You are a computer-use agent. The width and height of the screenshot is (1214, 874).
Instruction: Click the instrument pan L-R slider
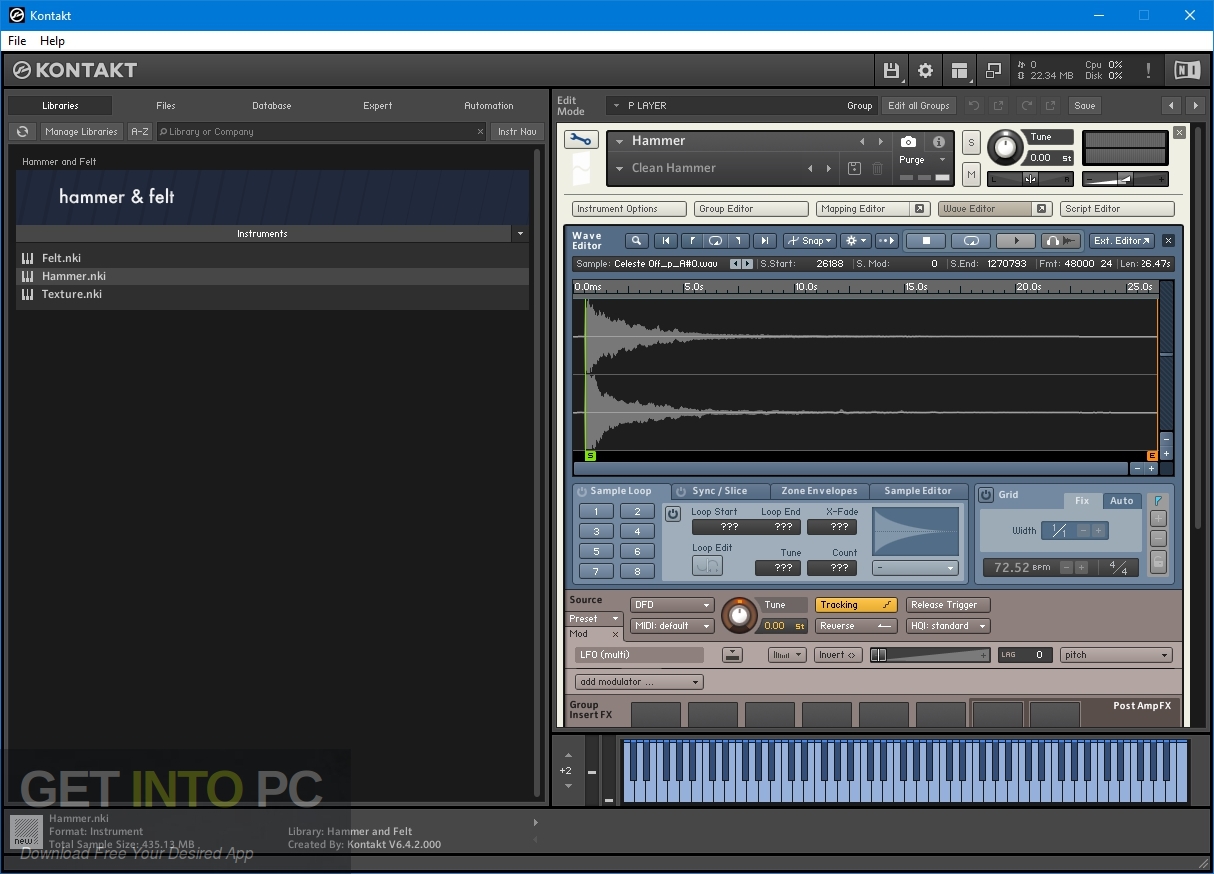point(1030,179)
